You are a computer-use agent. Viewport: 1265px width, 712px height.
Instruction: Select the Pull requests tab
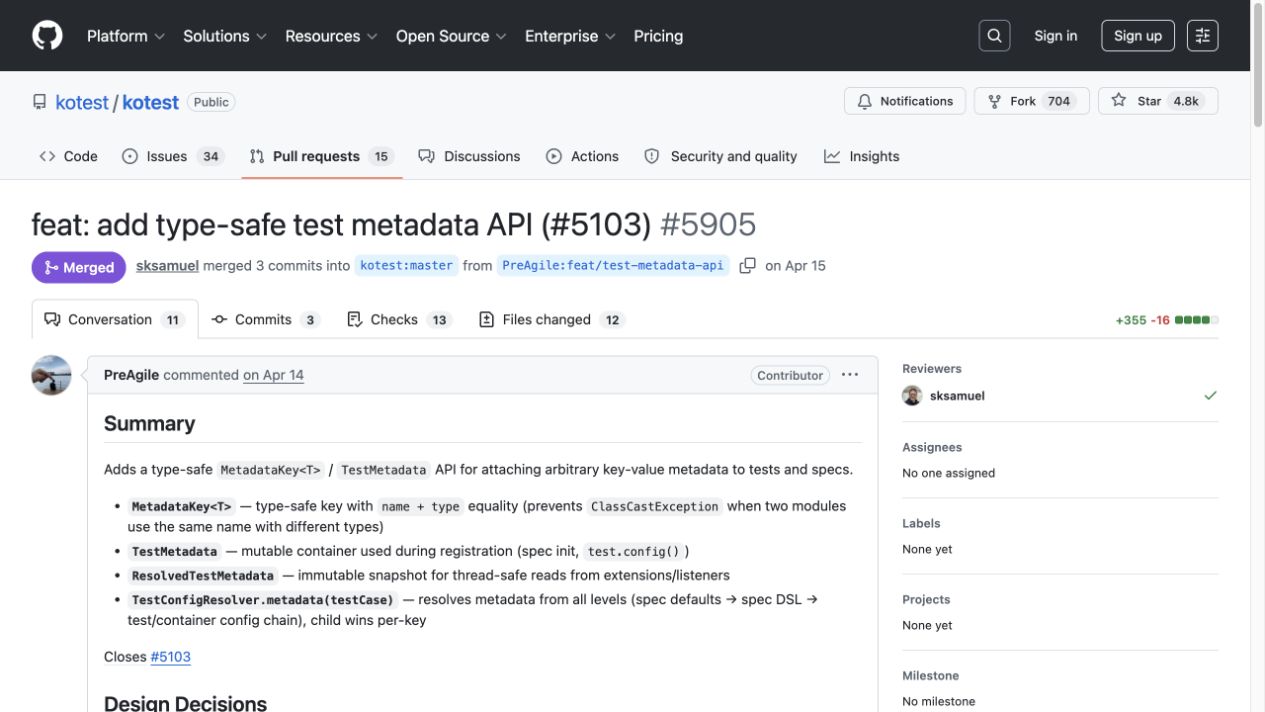coord(322,156)
